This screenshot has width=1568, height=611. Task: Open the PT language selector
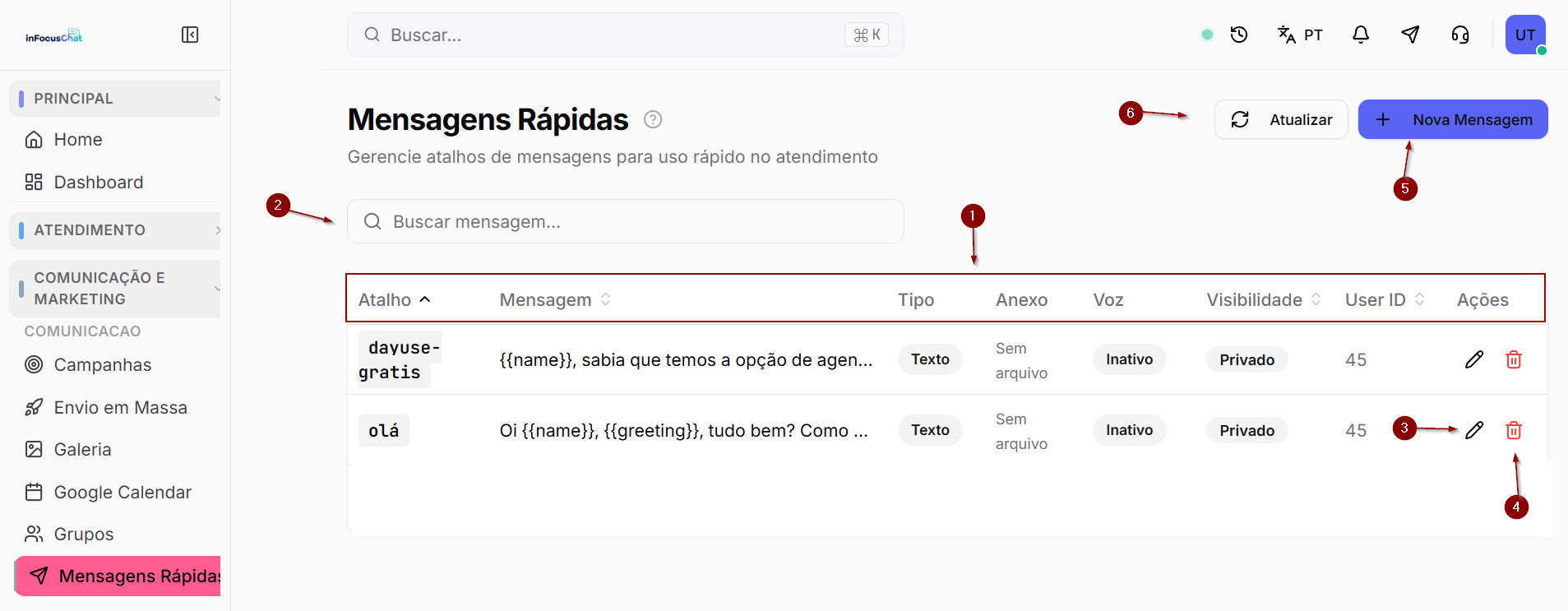tap(1300, 35)
